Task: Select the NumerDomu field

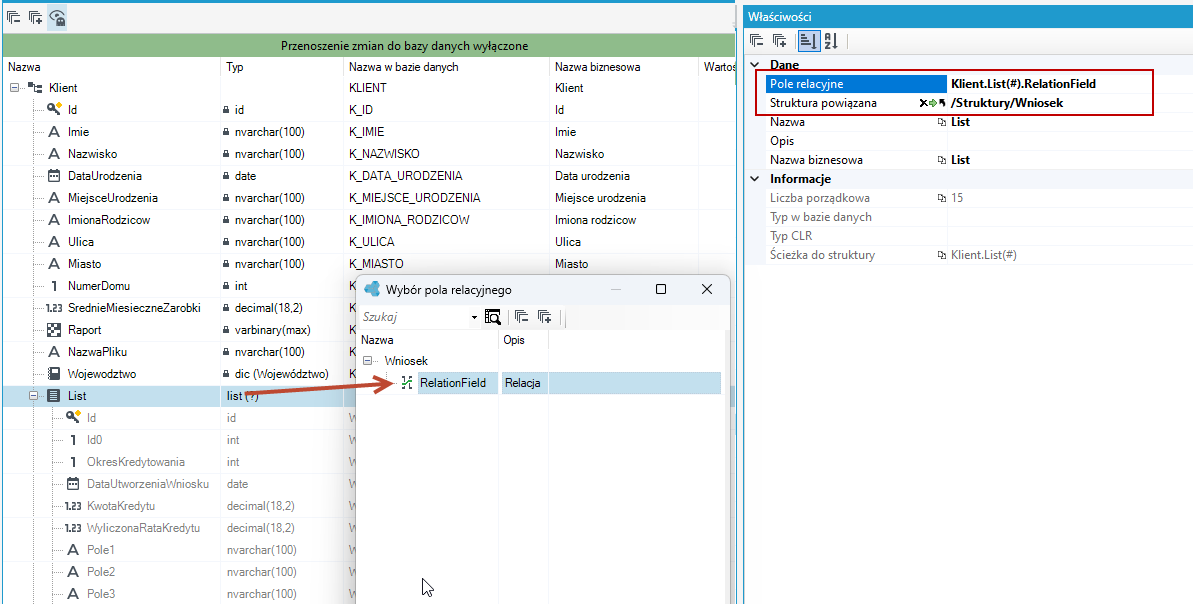Action: (98, 286)
